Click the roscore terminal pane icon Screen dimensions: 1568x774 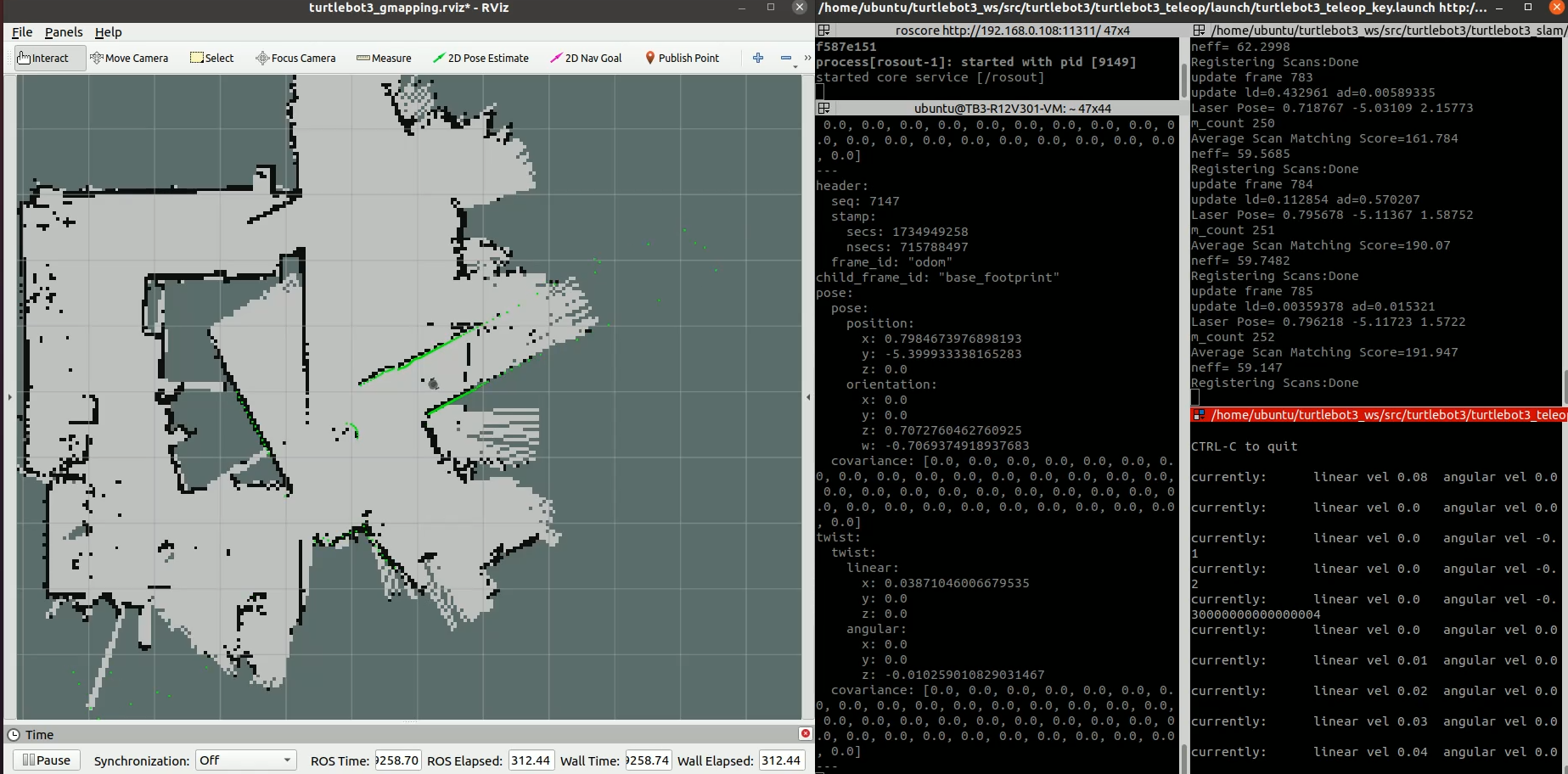[x=823, y=30]
